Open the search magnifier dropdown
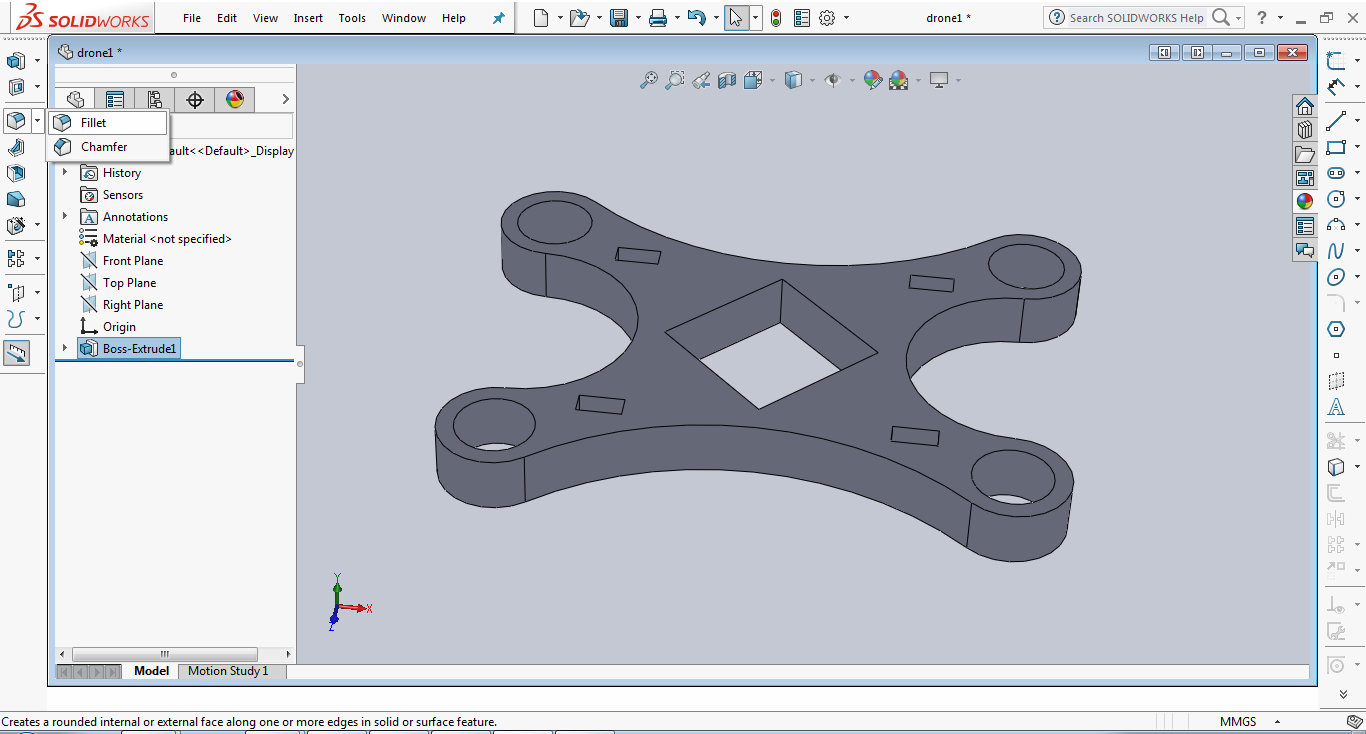1366x734 pixels. [1238, 18]
